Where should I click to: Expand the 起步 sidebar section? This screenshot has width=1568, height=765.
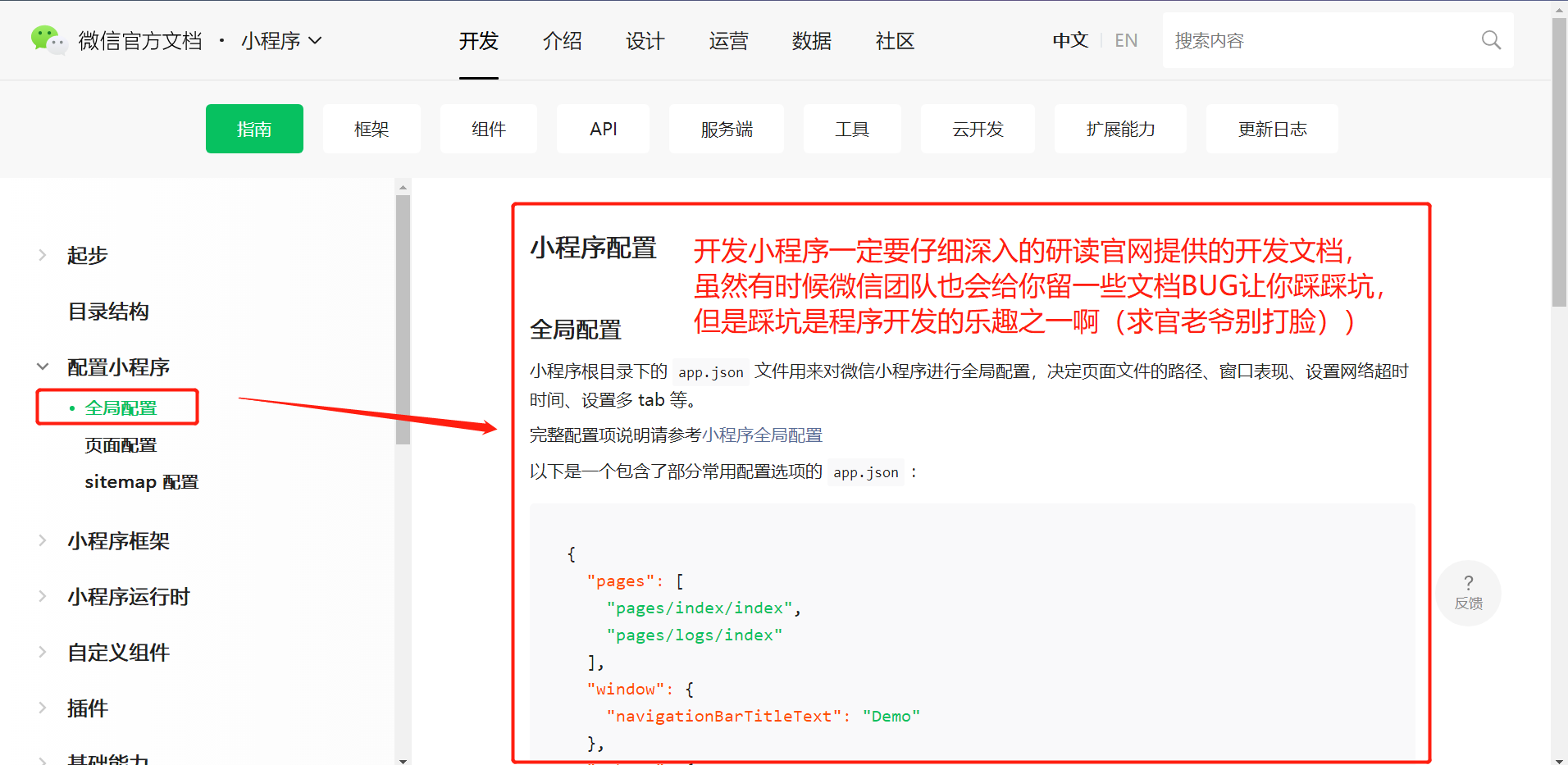click(x=43, y=255)
